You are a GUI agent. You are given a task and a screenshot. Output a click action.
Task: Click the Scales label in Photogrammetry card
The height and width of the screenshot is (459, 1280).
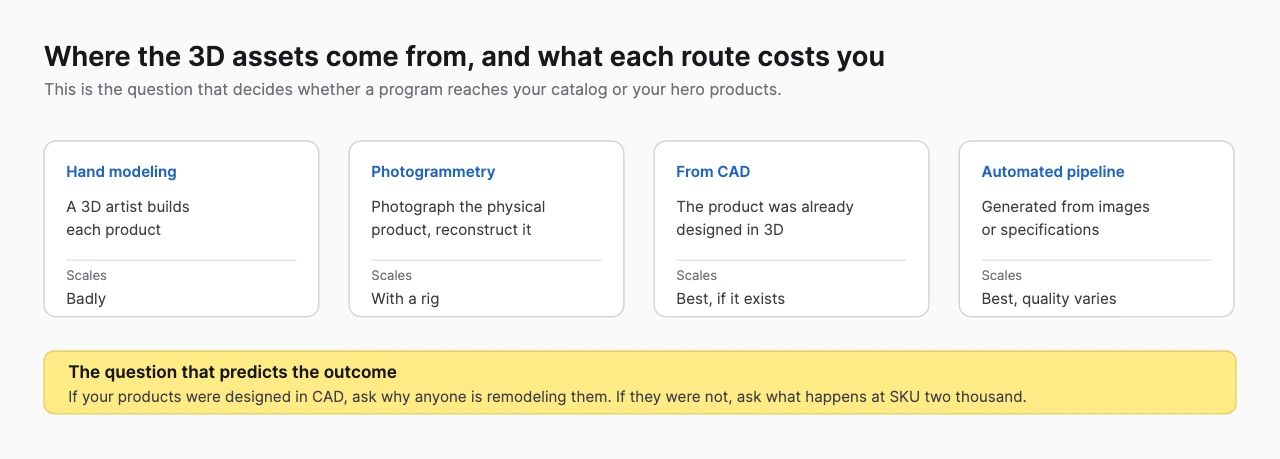tap(391, 275)
